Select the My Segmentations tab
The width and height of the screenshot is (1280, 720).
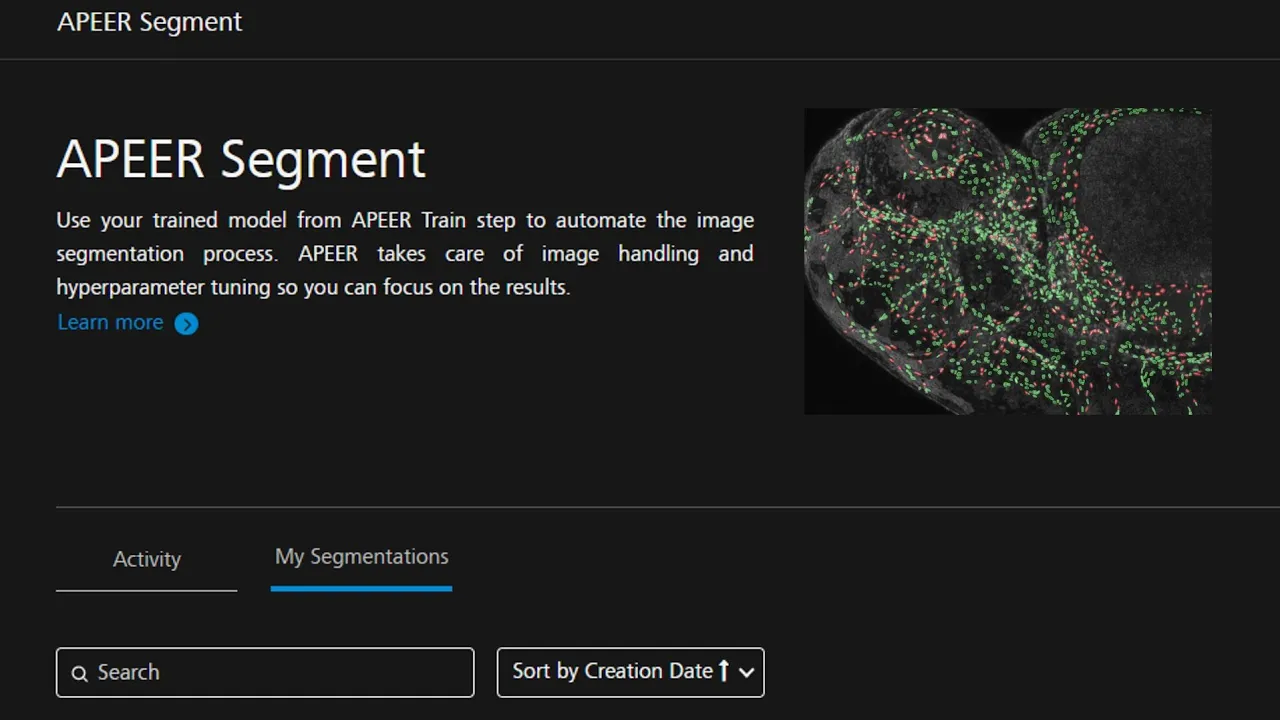[361, 557]
